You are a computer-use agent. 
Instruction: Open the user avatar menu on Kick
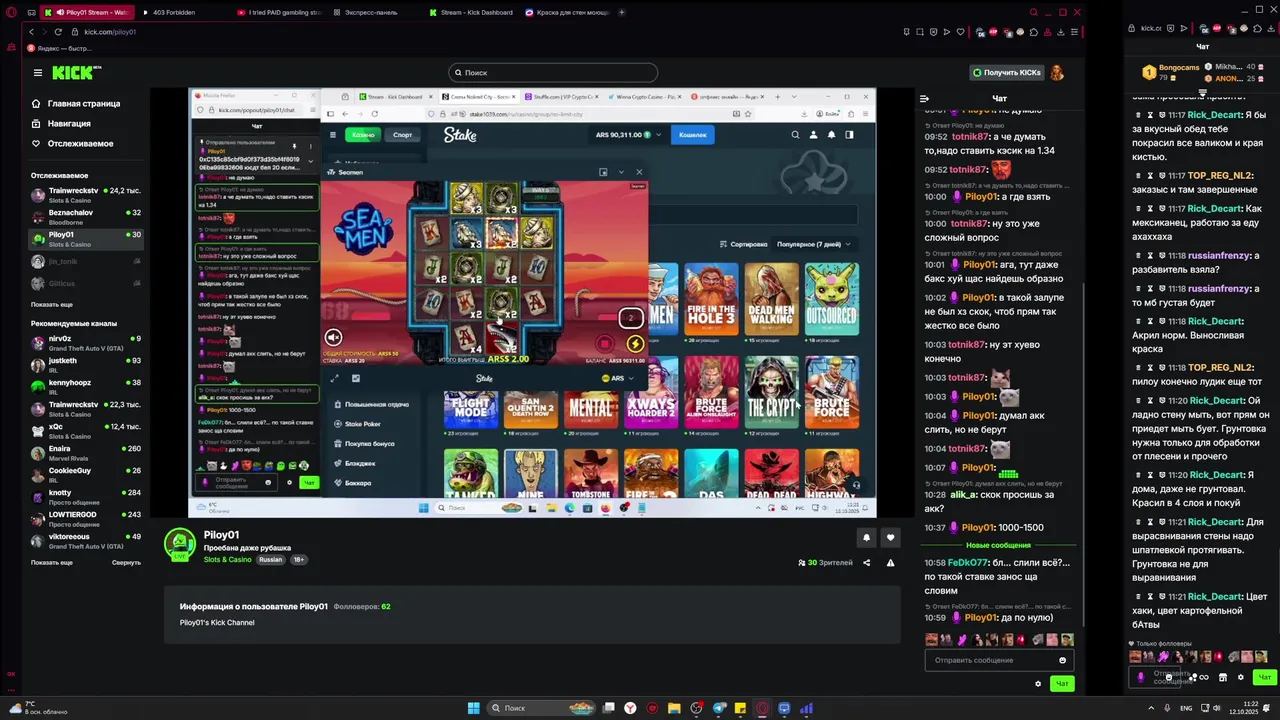(x=1057, y=72)
